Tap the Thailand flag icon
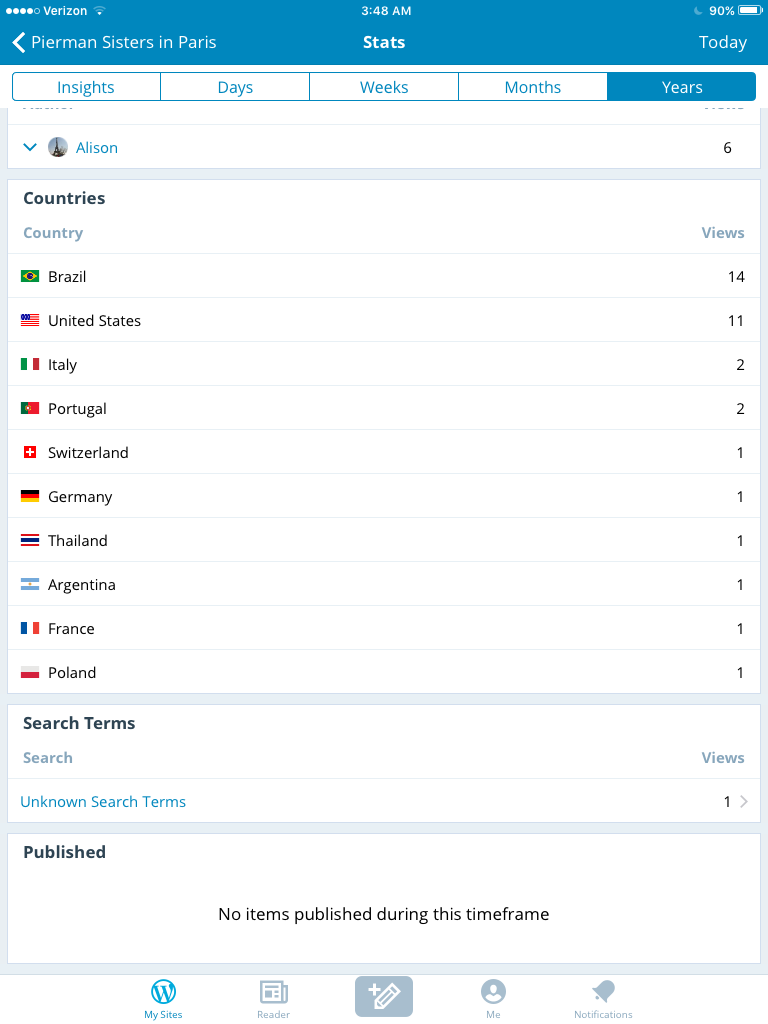 (x=30, y=541)
